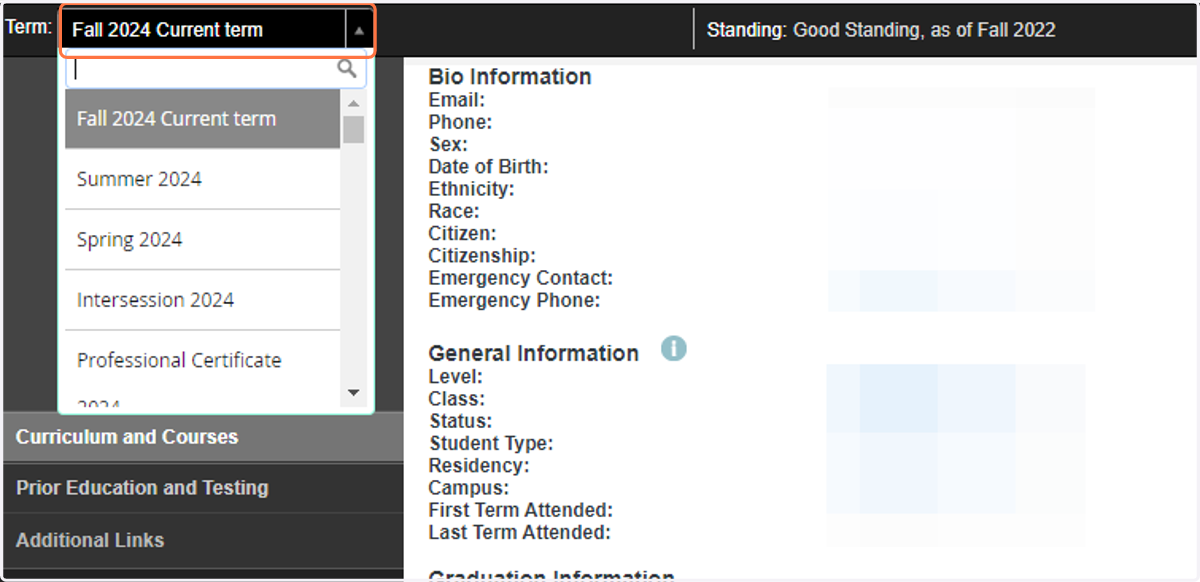Click the term list scroll down arrow
The width and height of the screenshot is (1200, 582).
click(x=353, y=393)
